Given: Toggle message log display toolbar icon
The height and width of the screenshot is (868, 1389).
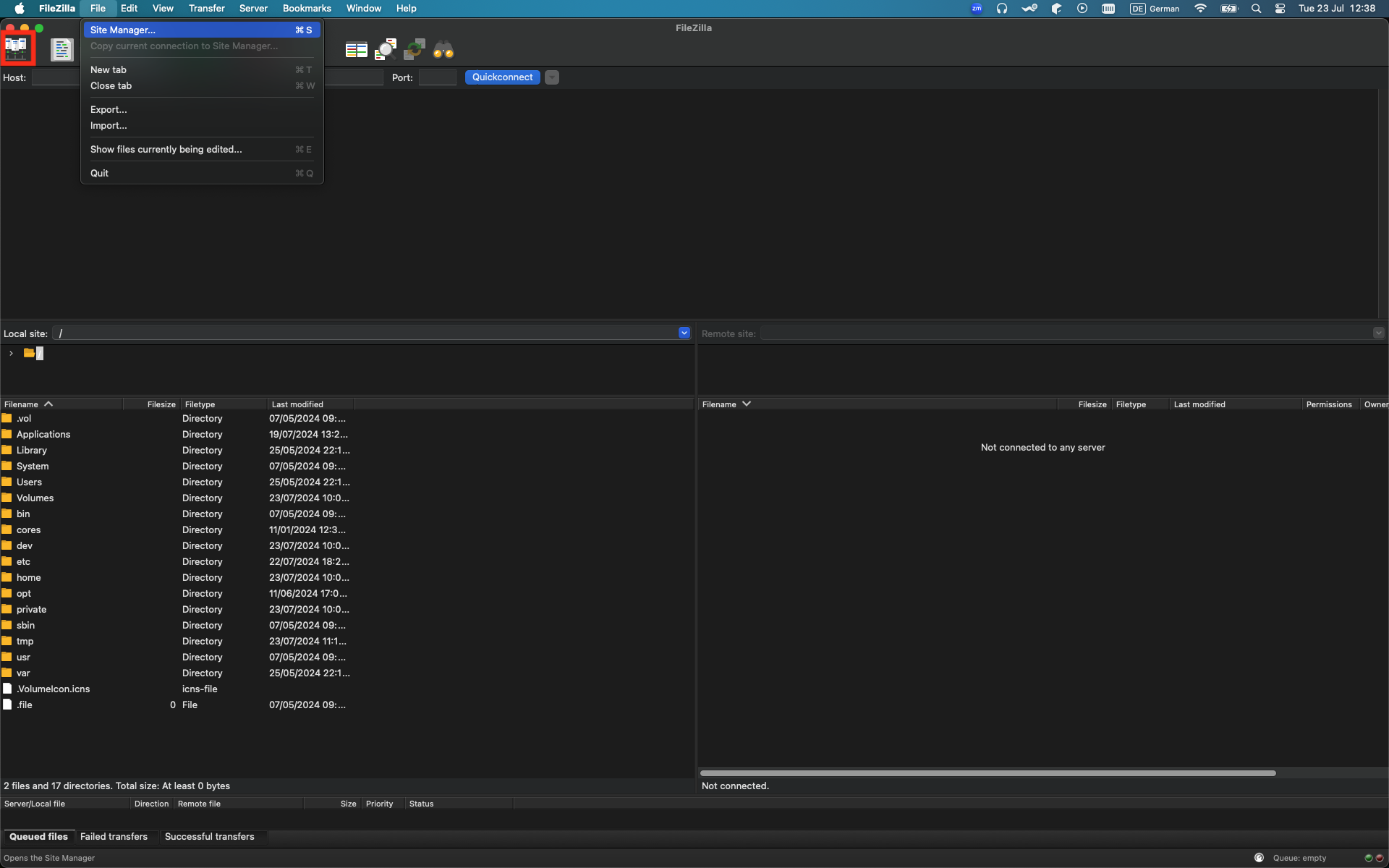Looking at the screenshot, I should click(x=62, y=49).
